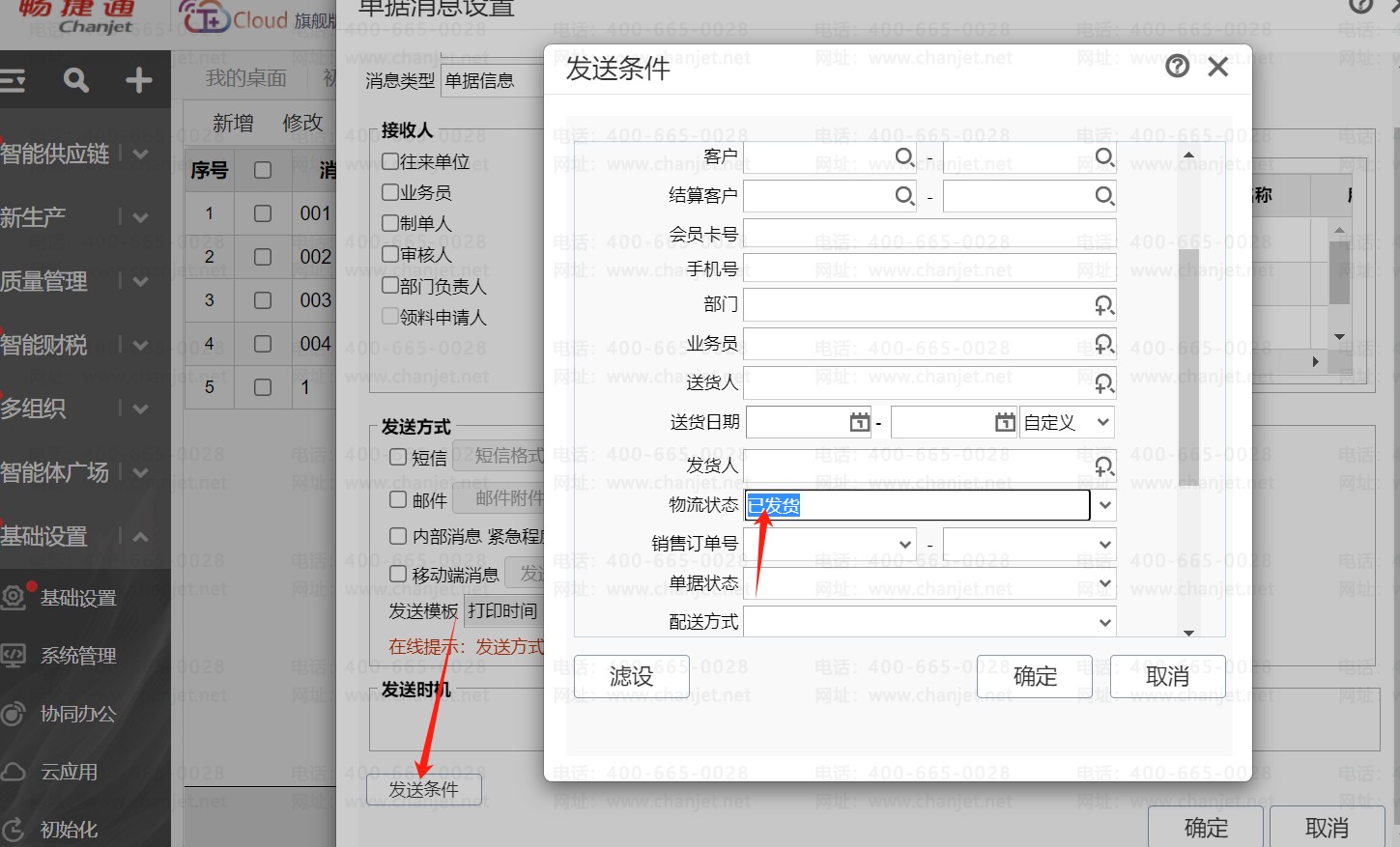Open 系统管理 in the sidebar
The width and height of the screenshot is (1400, 847).
[x=77, y=657]
